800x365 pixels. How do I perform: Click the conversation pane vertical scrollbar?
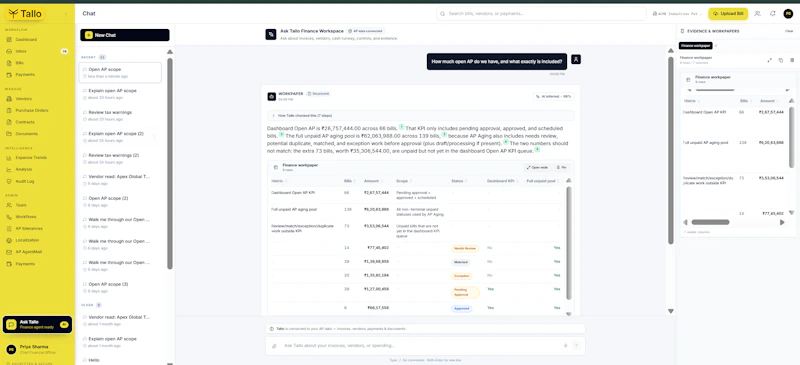671,151
